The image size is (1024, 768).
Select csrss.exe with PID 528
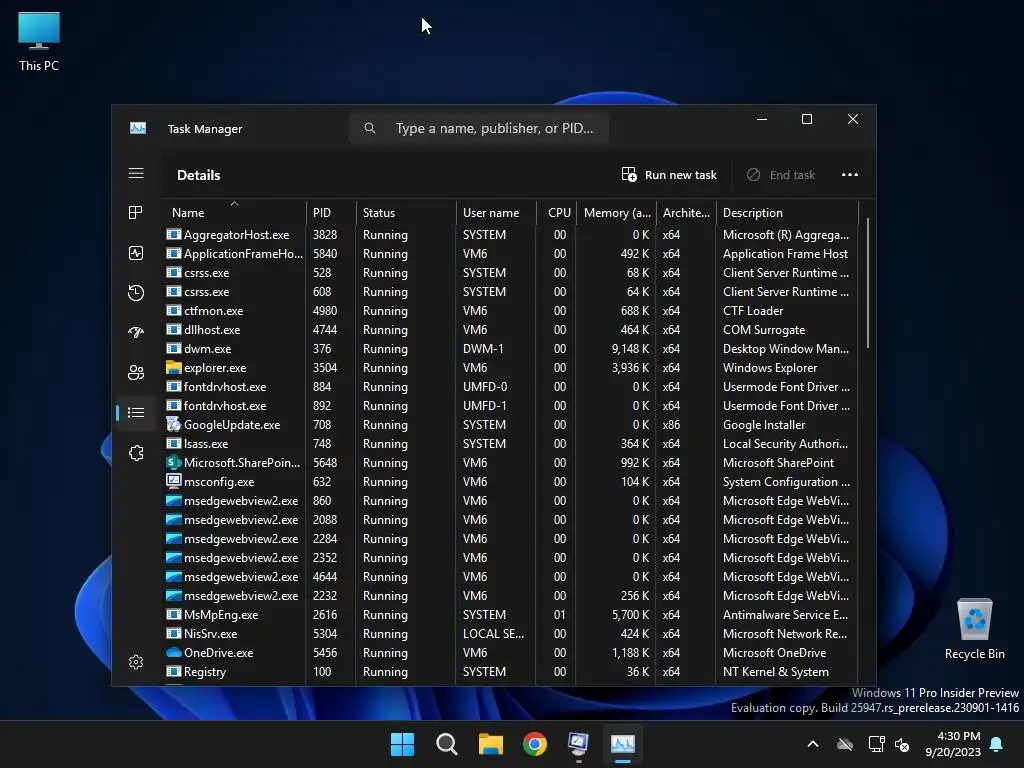pyautogui.click(x=510, y=272)
